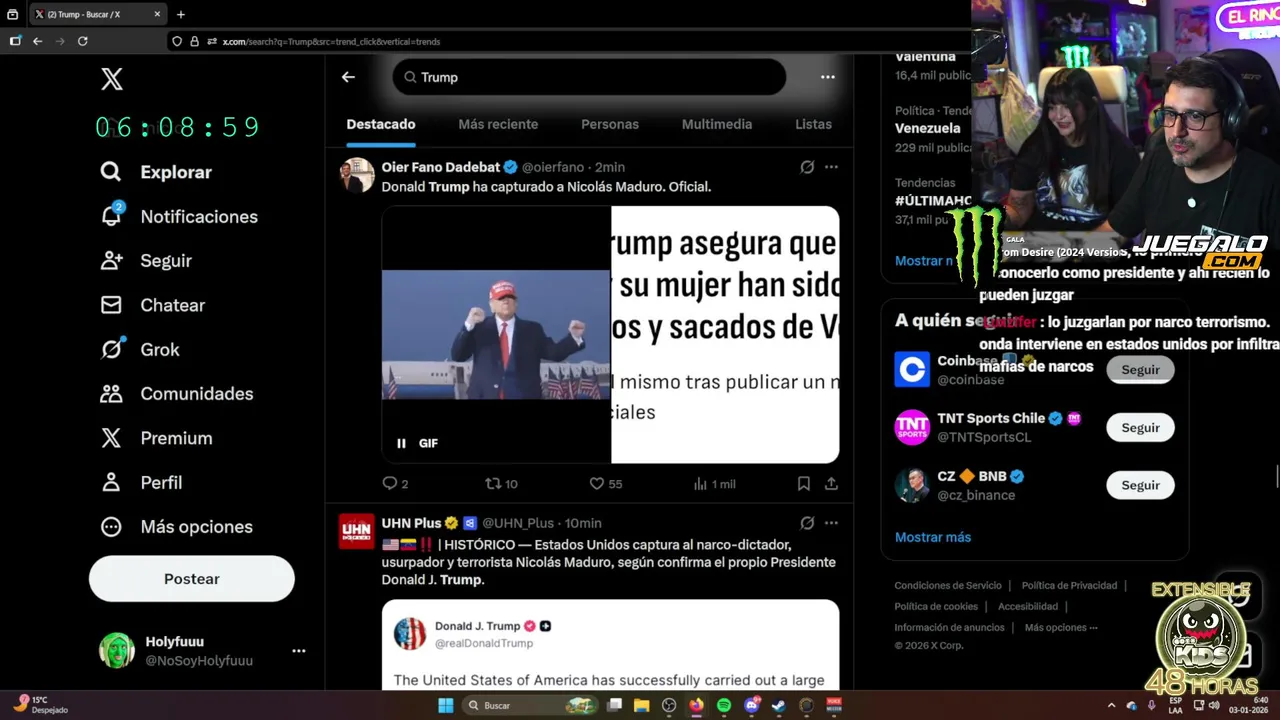Follow CZ BNB with Seguir button
The image size is (1280, 720).
[x=1140, y=485]
